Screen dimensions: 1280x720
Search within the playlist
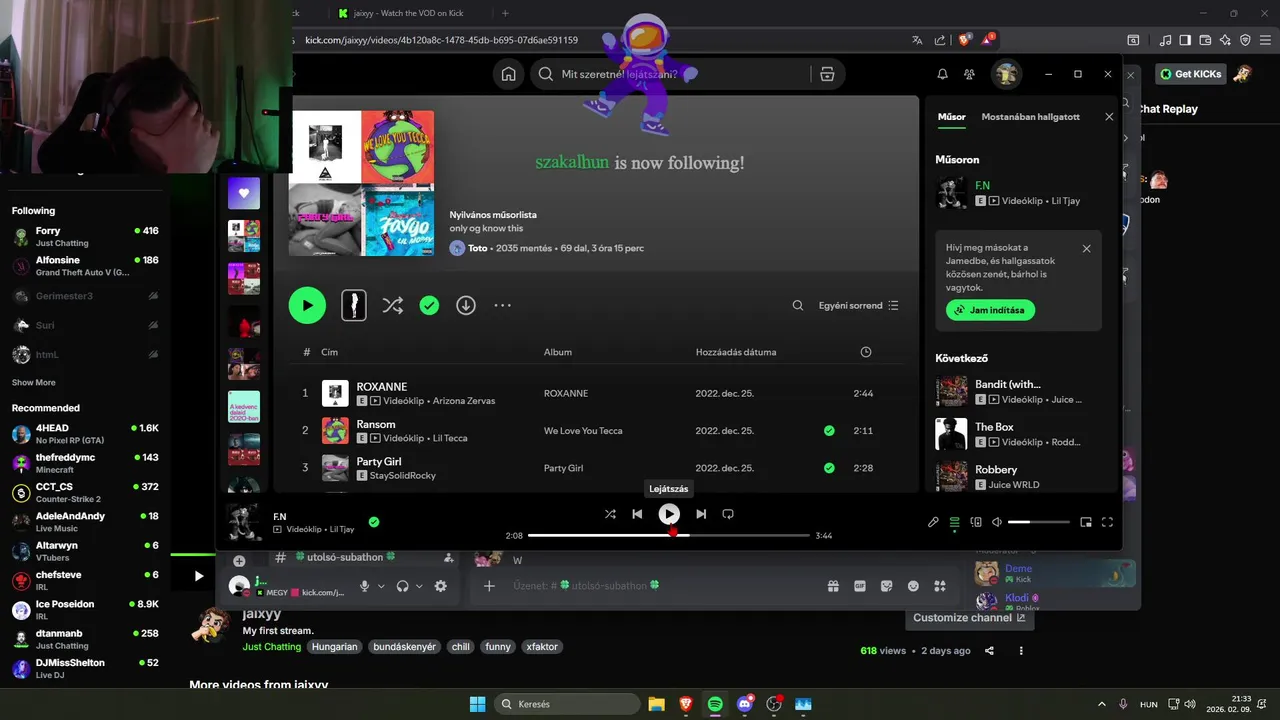[798, 306]
